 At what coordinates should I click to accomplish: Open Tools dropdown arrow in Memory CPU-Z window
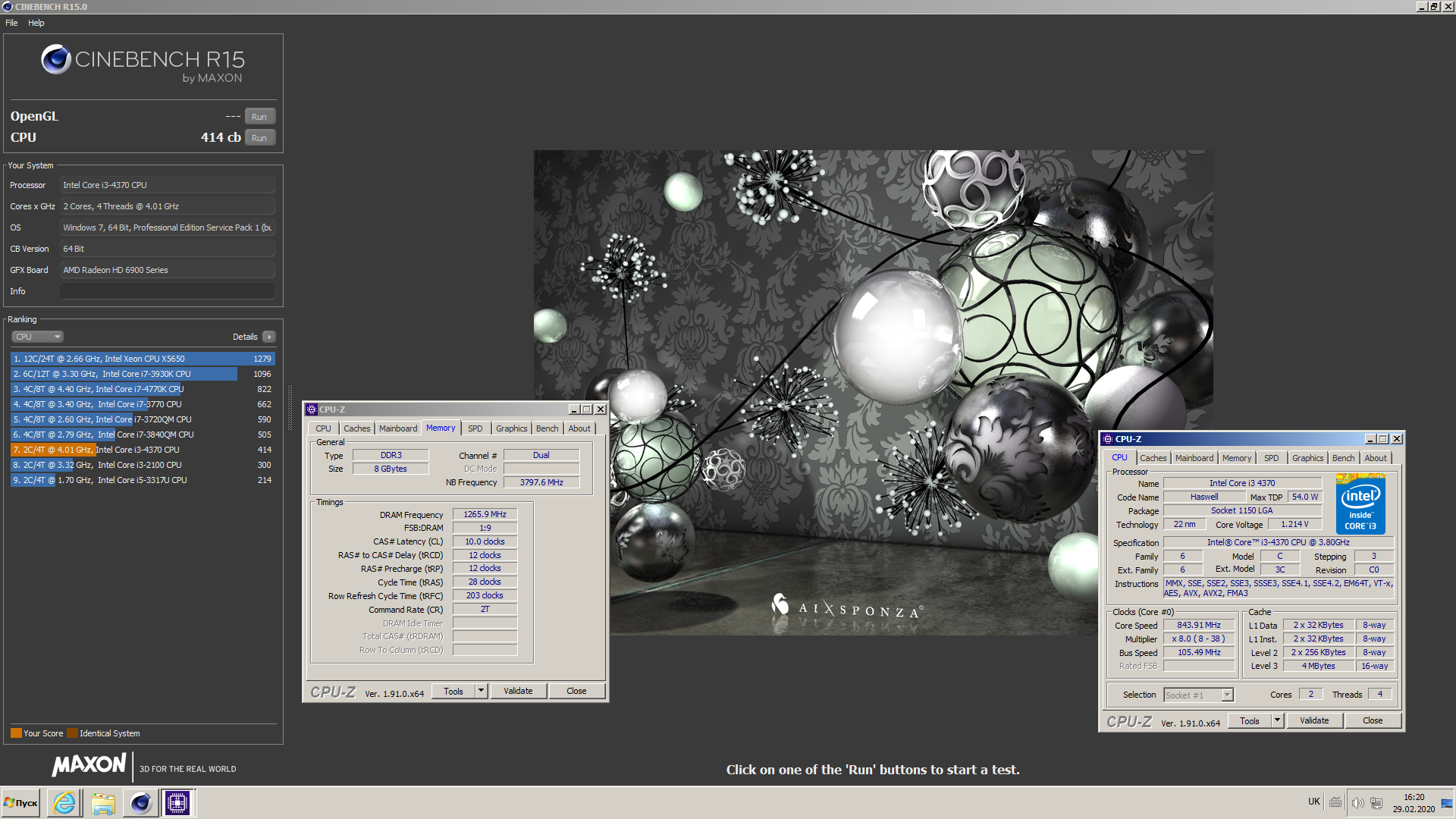[x=481, y=691]
